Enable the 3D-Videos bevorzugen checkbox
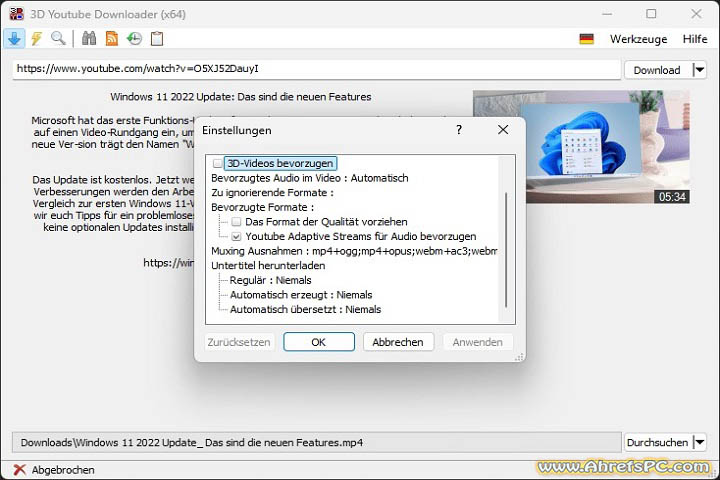Screen dimensions: 720x480 point(217,164)
